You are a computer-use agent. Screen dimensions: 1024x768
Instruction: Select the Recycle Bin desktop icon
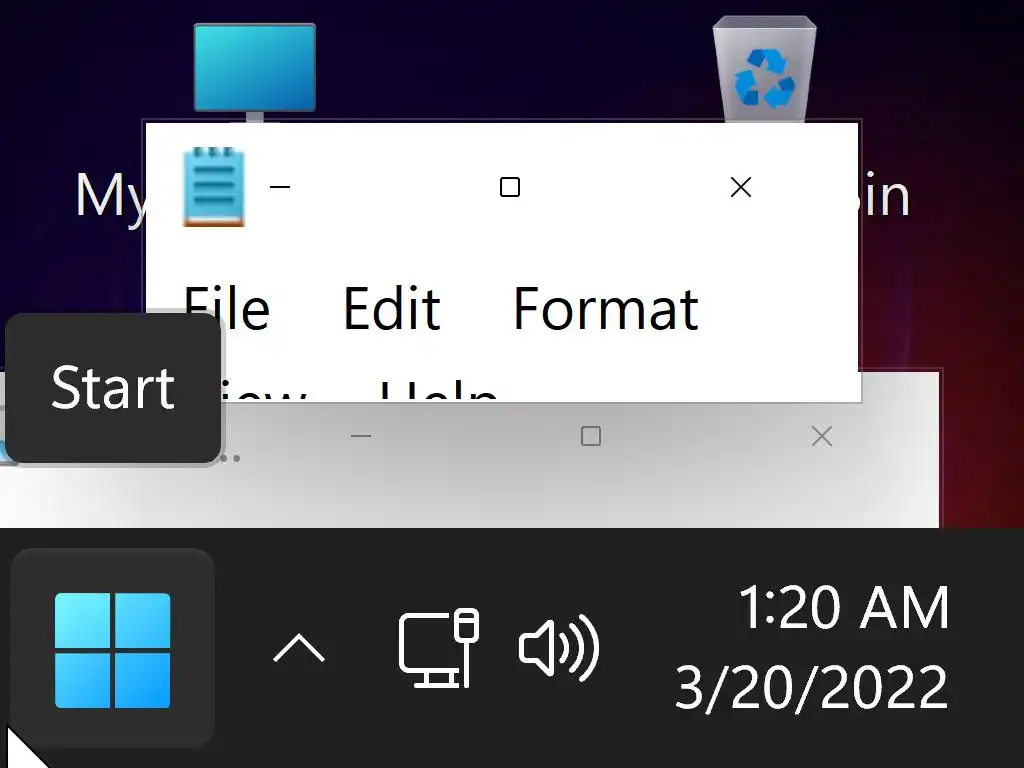(764, 68)
